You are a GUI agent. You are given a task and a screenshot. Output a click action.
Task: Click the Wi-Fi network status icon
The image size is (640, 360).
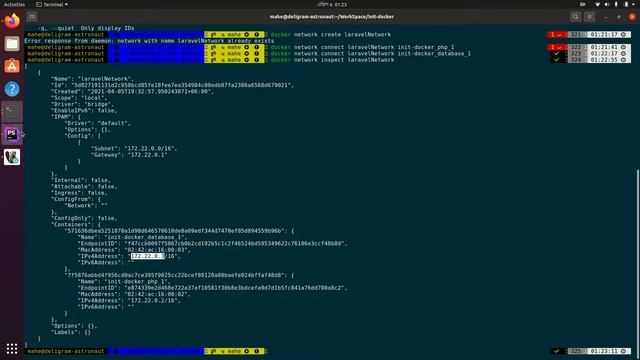[598, 4]
